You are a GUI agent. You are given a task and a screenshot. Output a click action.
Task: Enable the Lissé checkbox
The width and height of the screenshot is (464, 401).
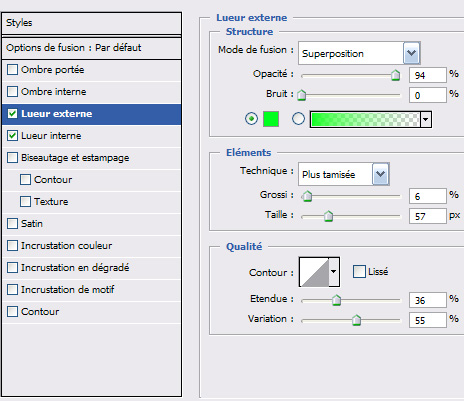(x=359, y=271)
